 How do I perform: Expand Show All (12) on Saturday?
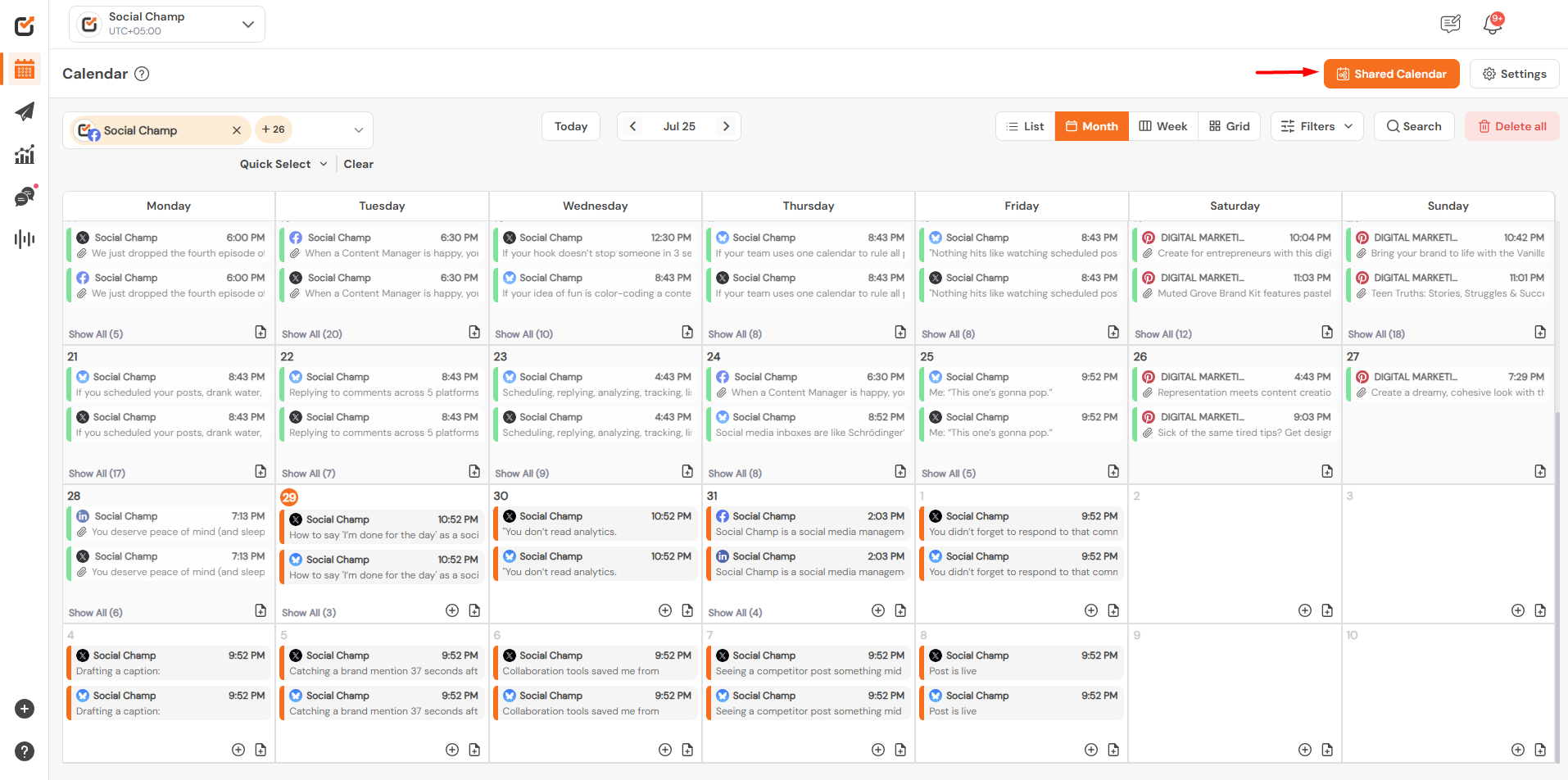click(1163, 334)
